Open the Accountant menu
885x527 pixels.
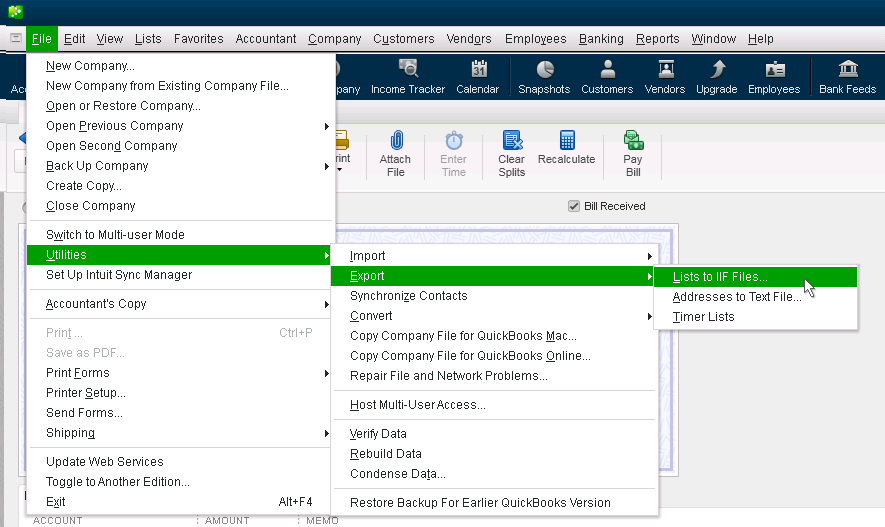click(266, 39)
